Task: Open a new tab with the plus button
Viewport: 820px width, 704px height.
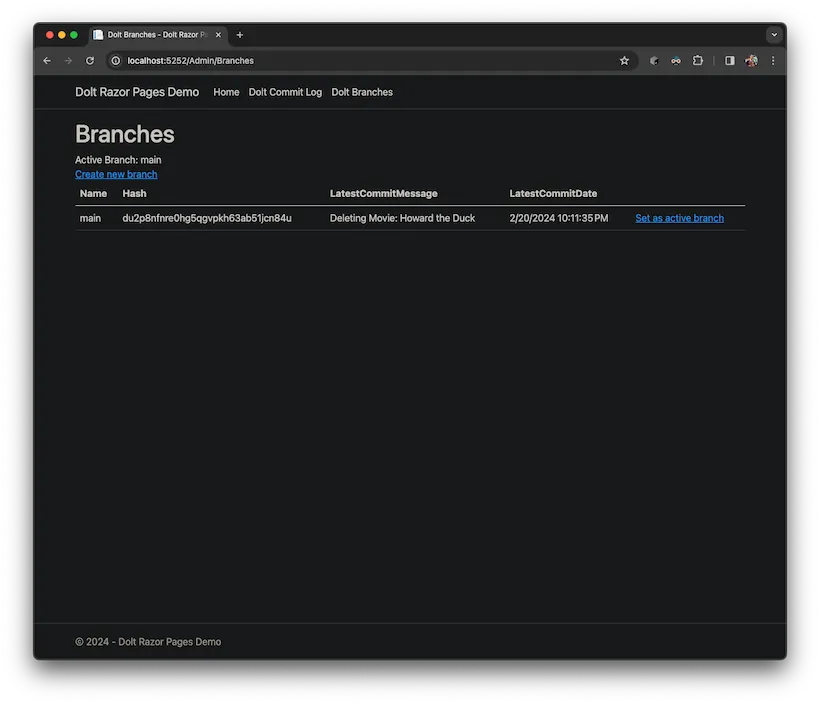Action: pos(239,34)
